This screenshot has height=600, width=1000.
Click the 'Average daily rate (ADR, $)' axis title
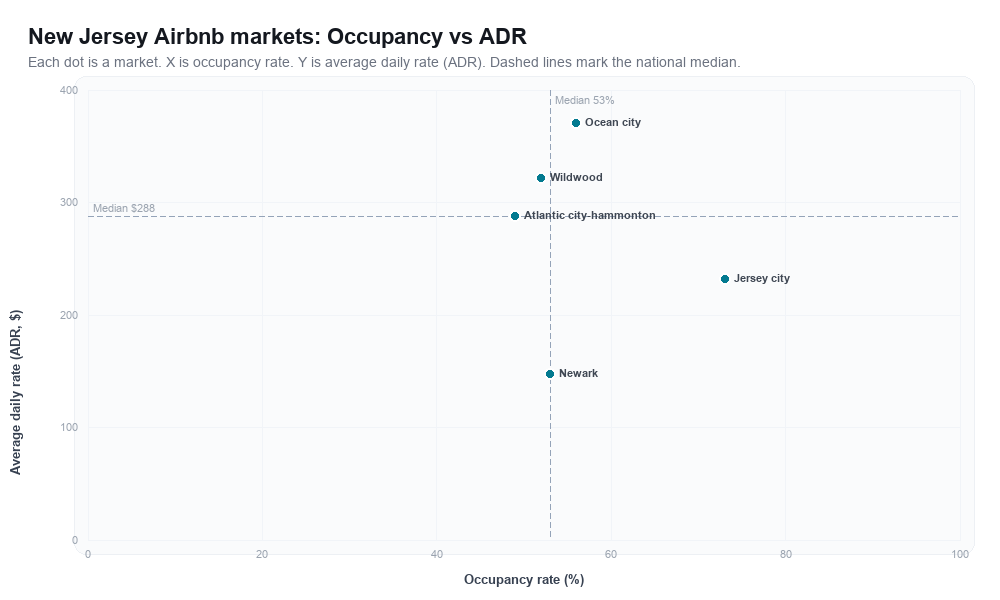click(x=15, y=392)
